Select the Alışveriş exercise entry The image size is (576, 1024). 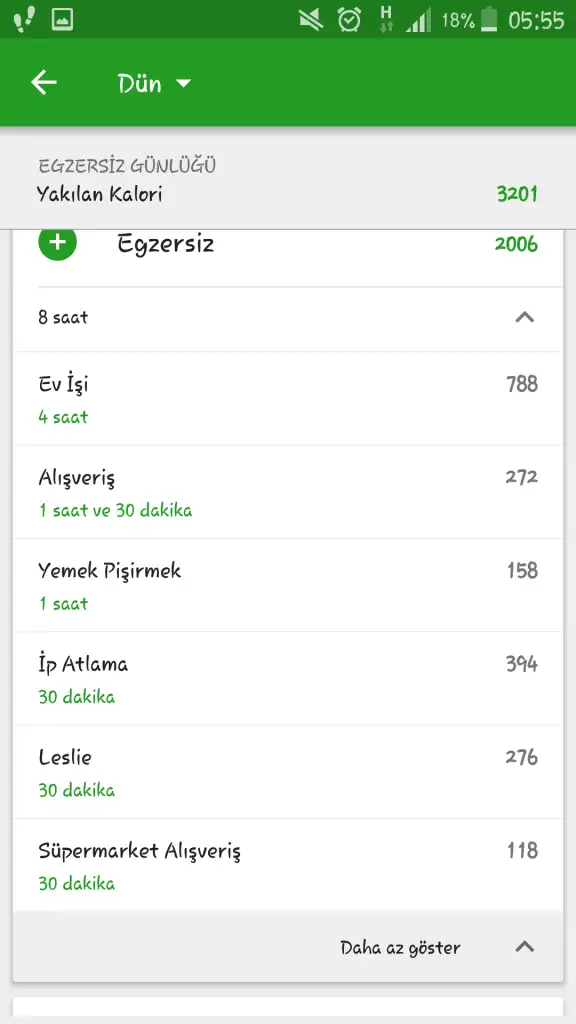point(288,492)
